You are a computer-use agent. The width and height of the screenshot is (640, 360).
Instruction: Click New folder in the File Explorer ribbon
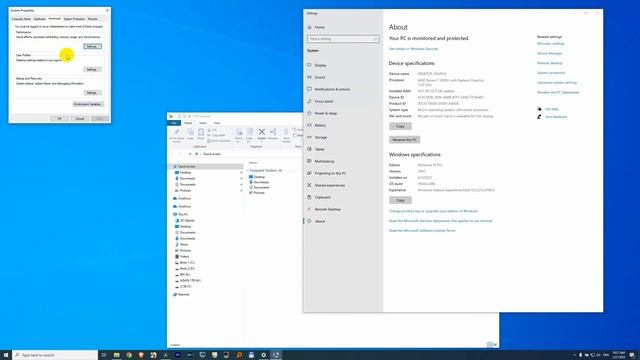287,135
